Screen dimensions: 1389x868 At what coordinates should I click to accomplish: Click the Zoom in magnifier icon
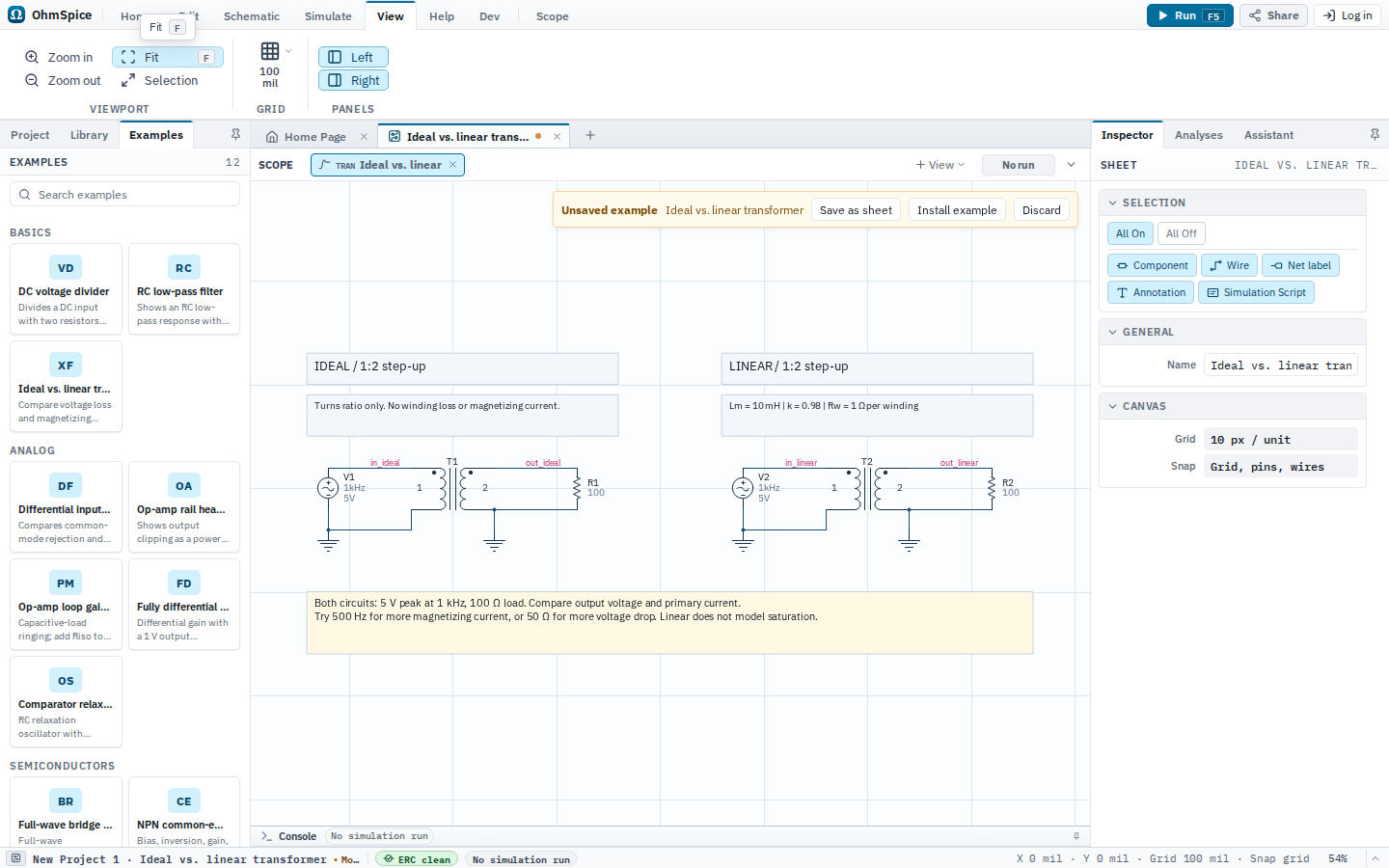[x=32, y=57]
